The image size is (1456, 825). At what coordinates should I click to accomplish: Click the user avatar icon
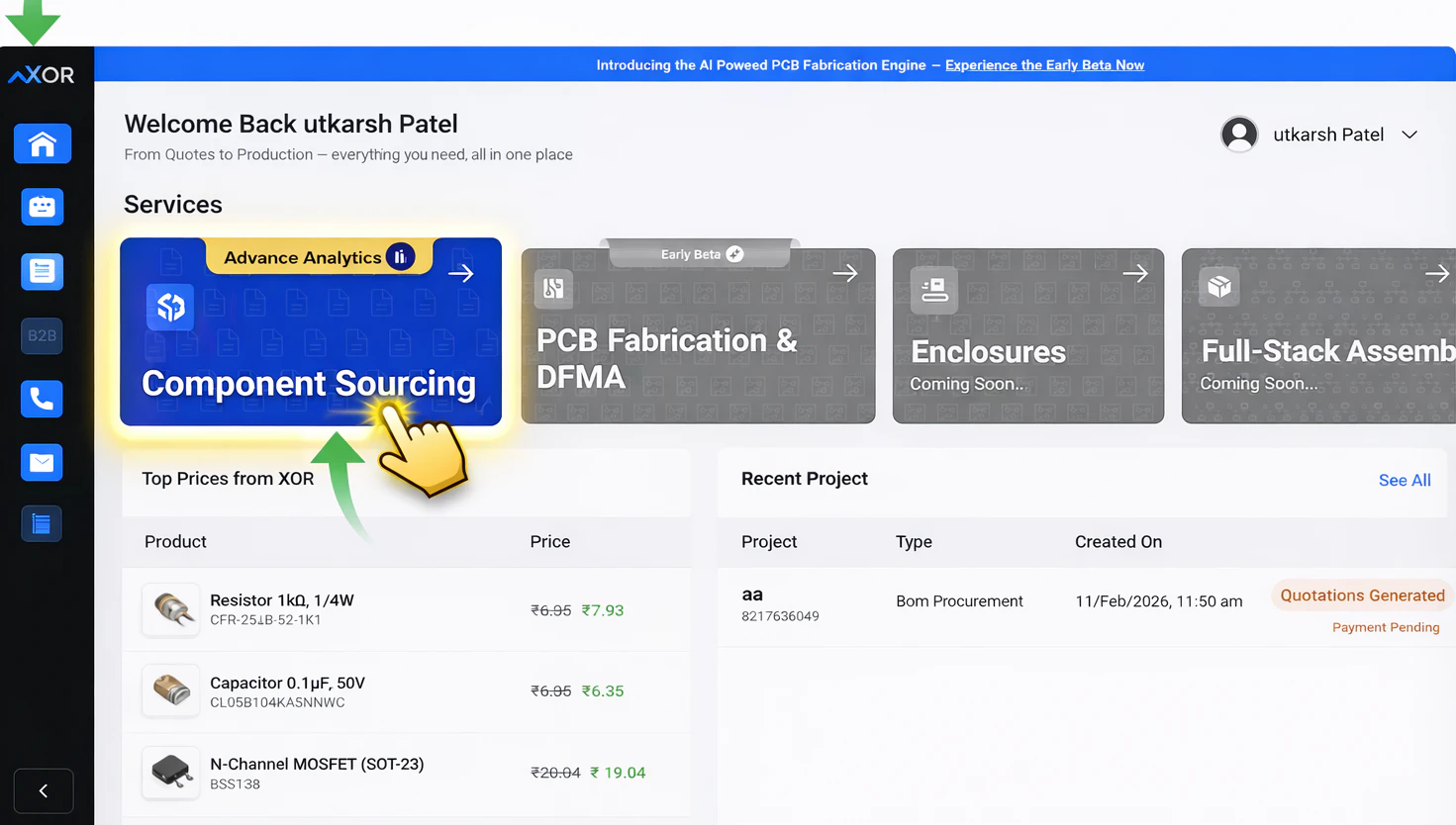(x=1239, y=135)
